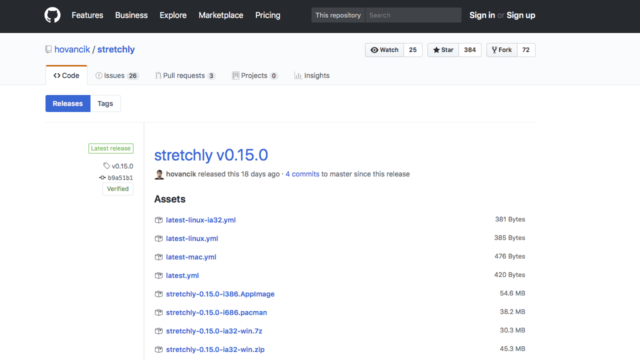The image size is (640, 360).
Task: Click package icon beside ia32-win.zip asset
Action: coord(159,349)
